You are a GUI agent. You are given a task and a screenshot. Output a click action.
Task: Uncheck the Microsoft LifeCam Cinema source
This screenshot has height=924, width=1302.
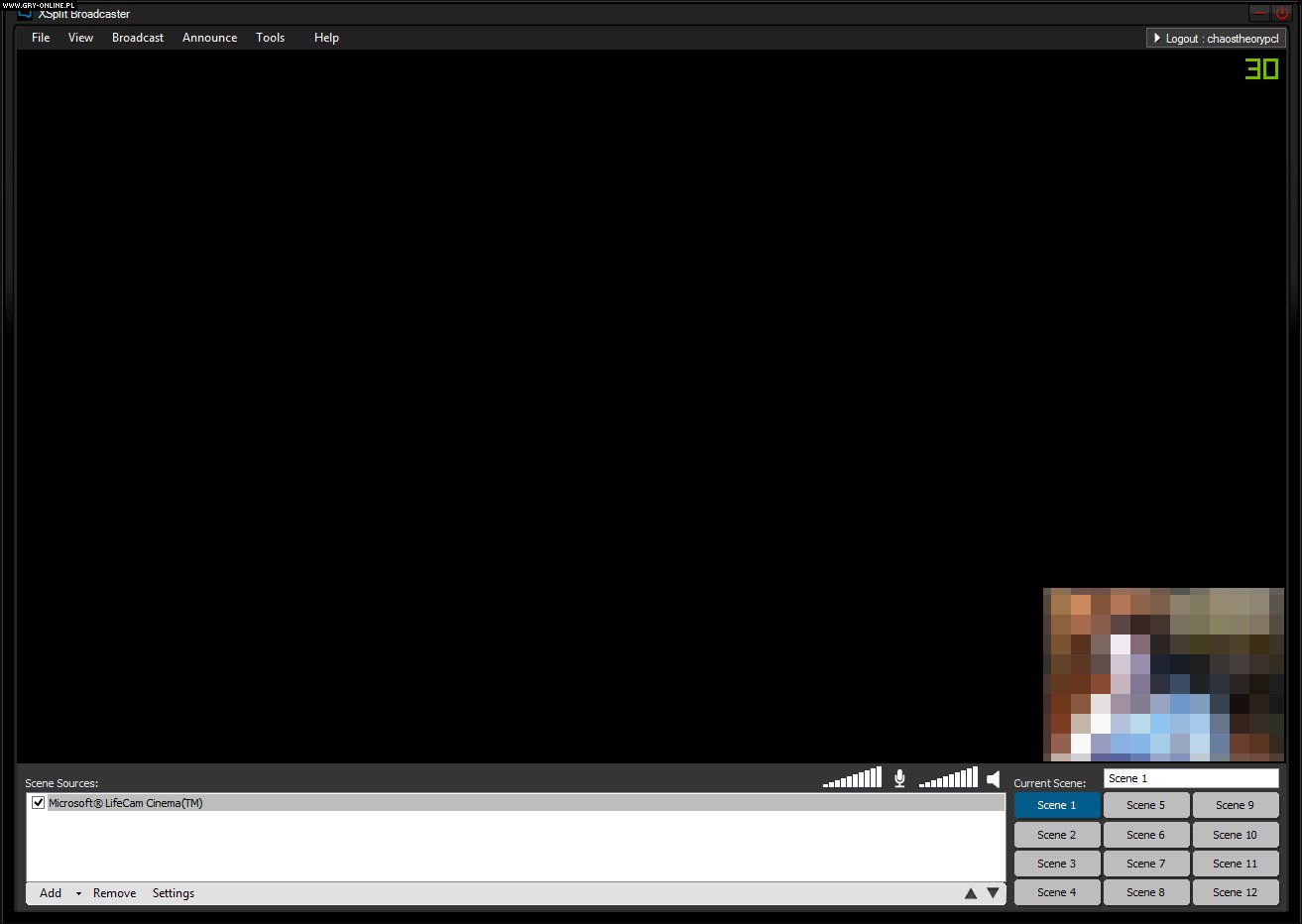(39, 803)
